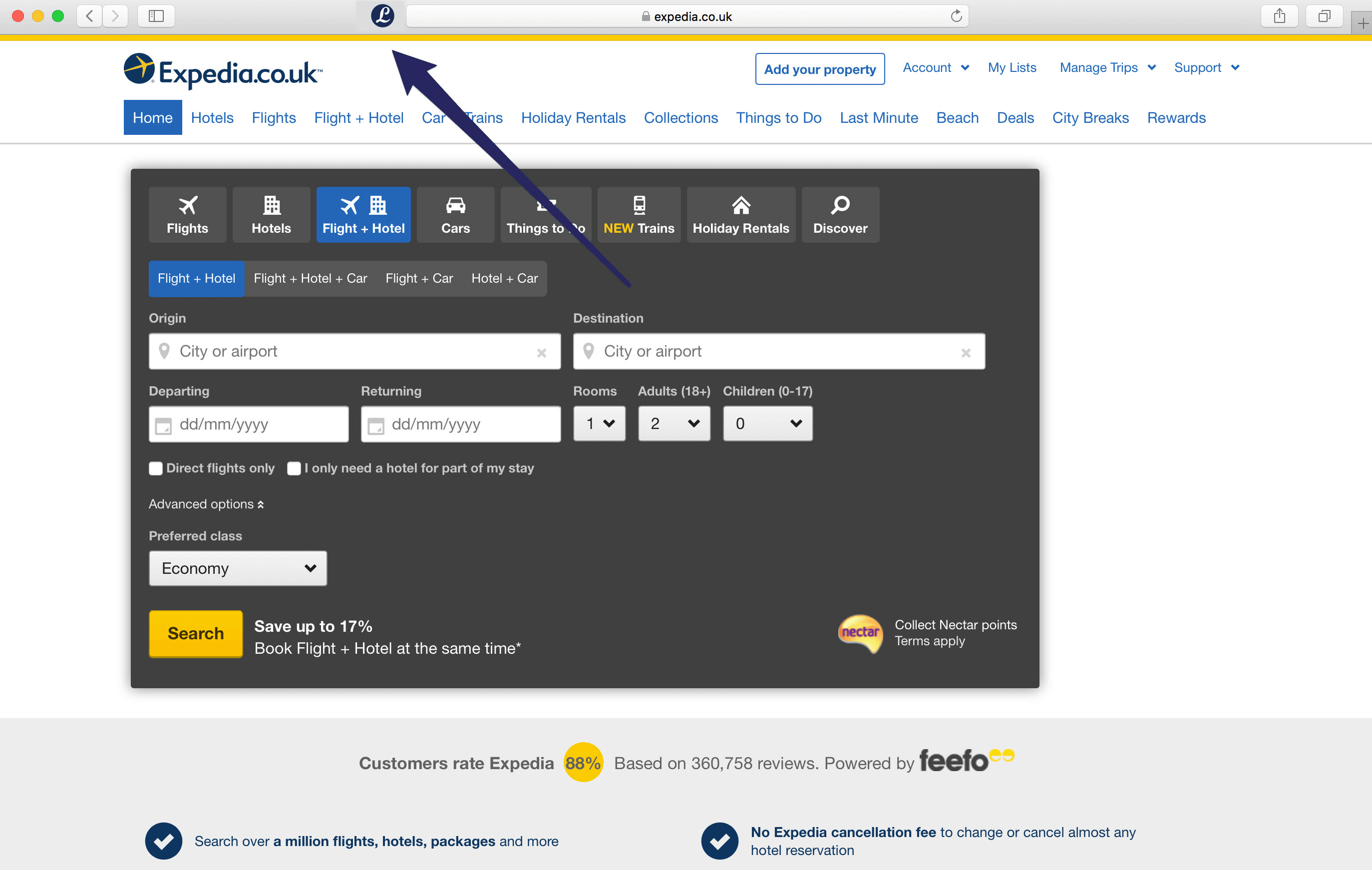Open Deals navigation link

[1016, 117]
